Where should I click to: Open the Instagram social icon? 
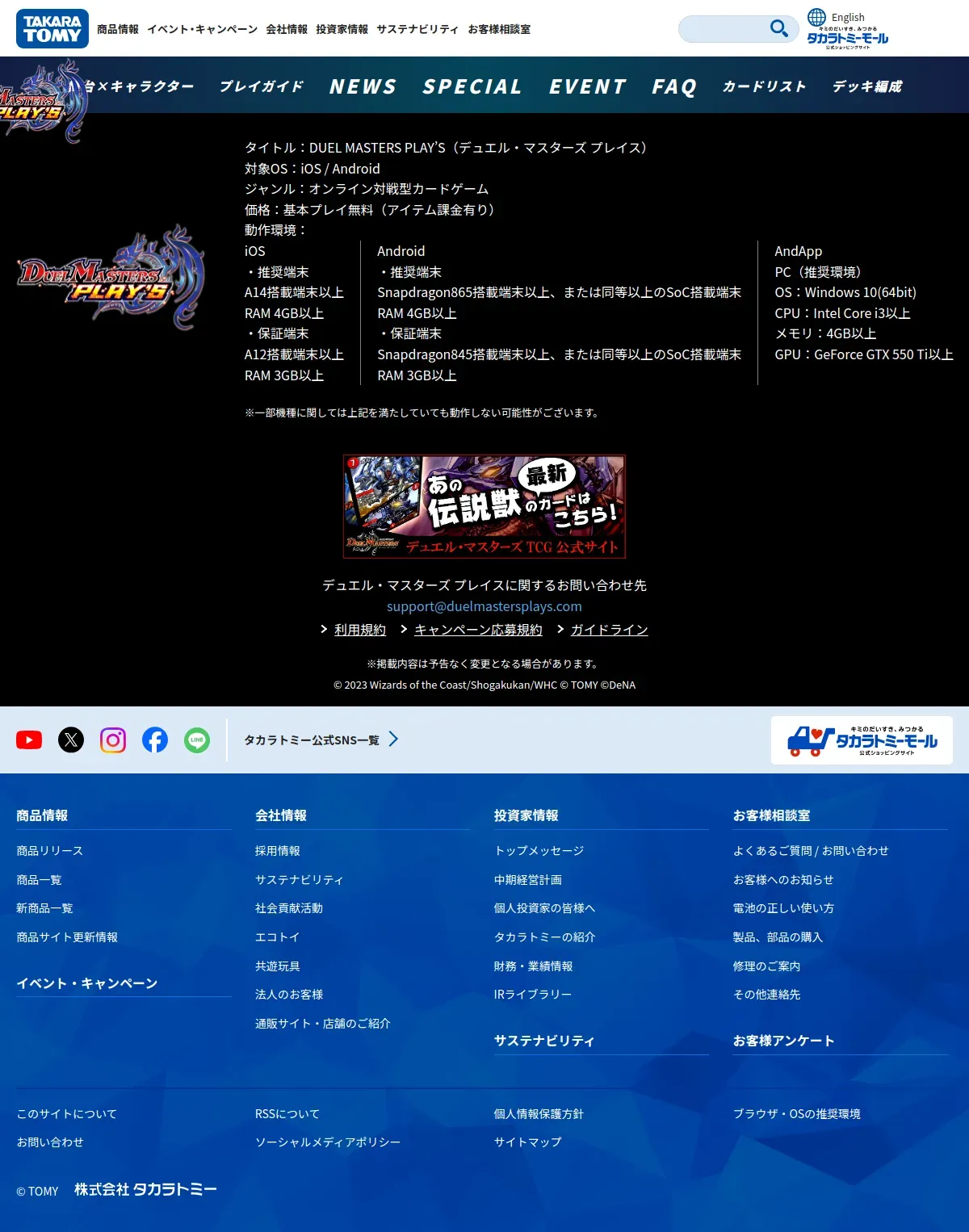coord(113,740)
